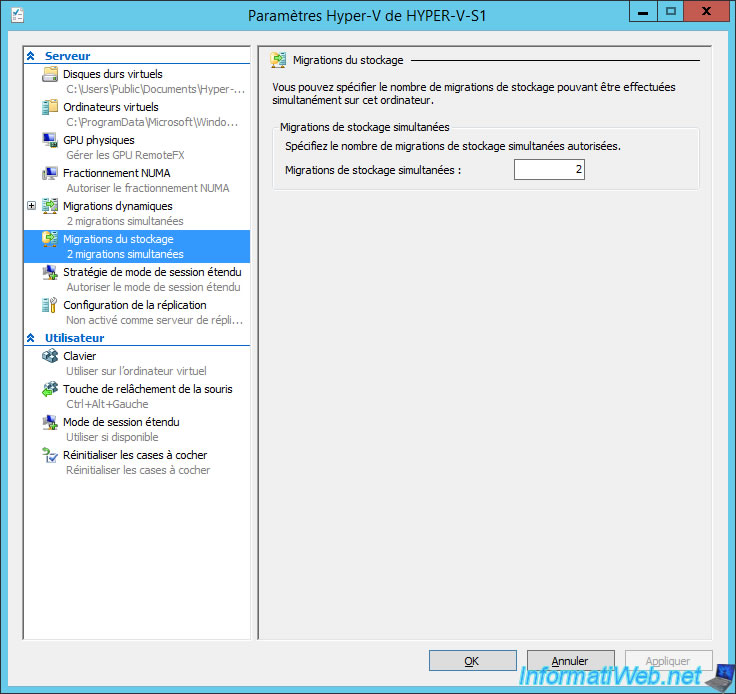Click the C:\Users\Public\Documents\Hyper-... path text
This screenshot has width=736, height=694.
pyautogui.click(x=155, y=89)
